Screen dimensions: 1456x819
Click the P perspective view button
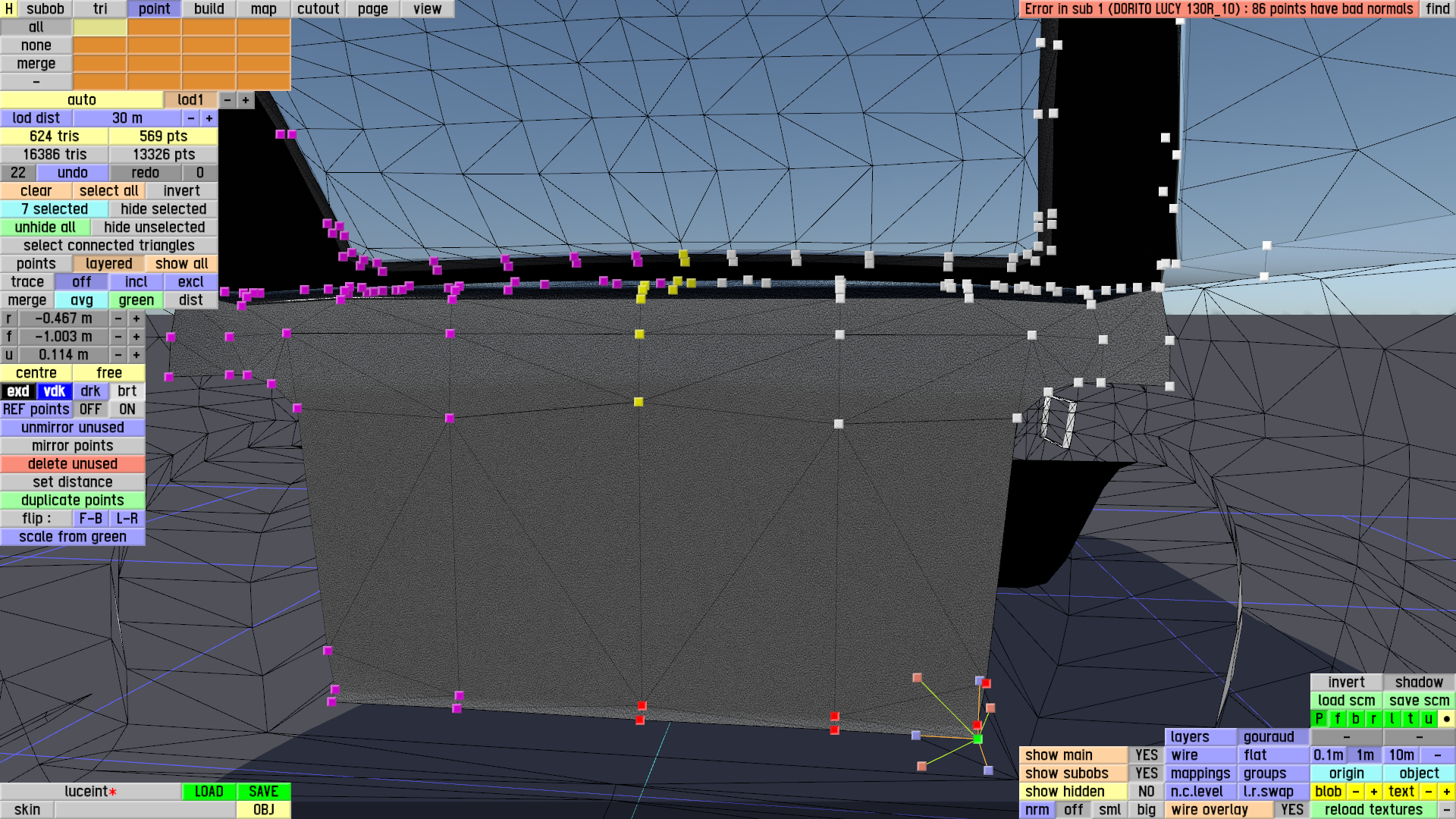point(1319,719)
